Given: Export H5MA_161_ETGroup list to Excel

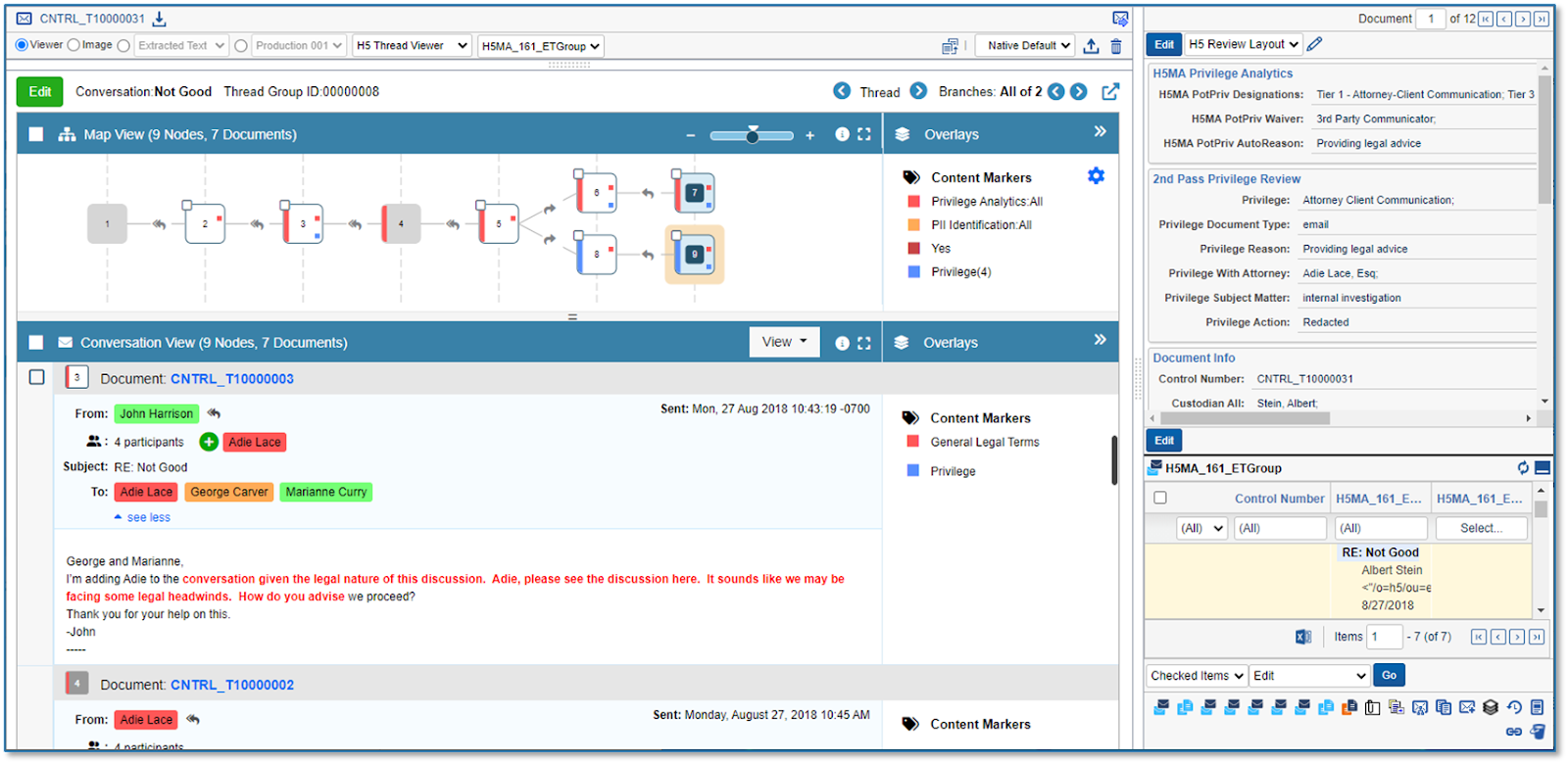Looking at the screenshot, I should point(1303,637).
